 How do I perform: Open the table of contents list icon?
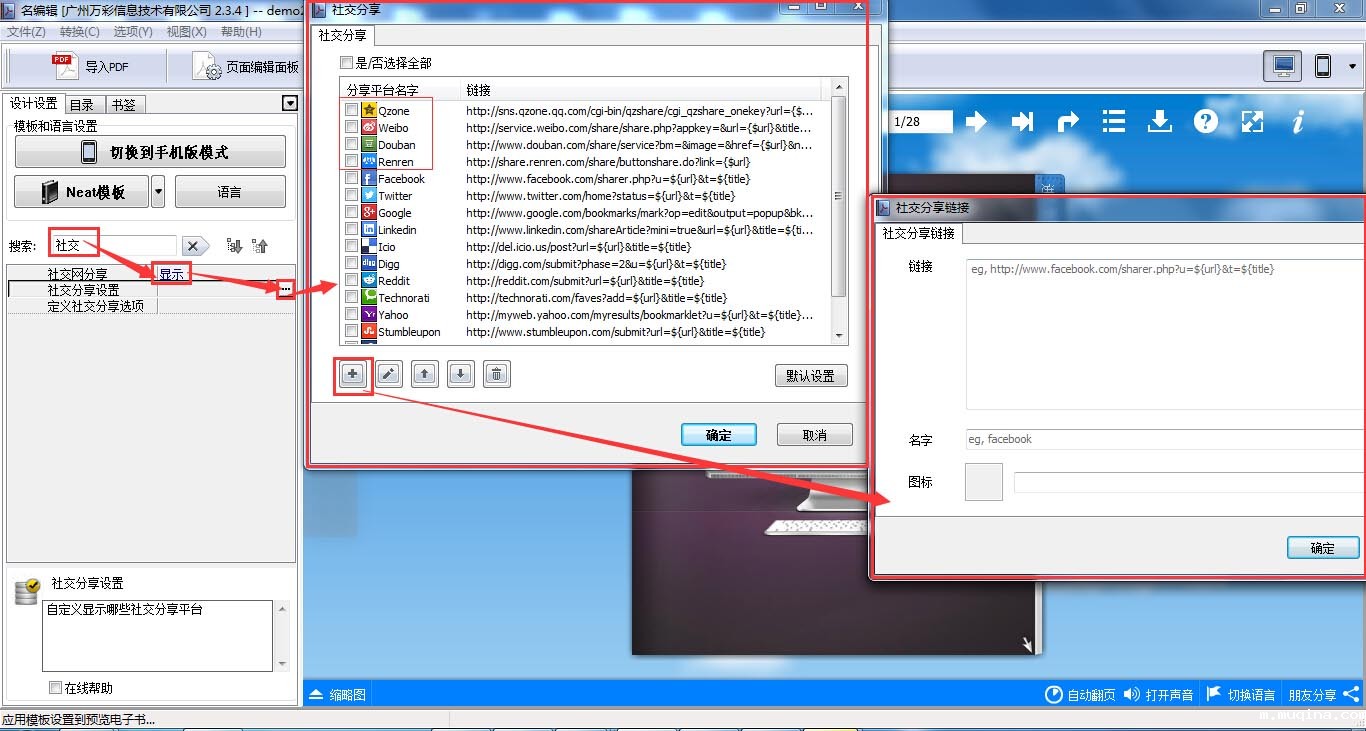[1114, 122]
